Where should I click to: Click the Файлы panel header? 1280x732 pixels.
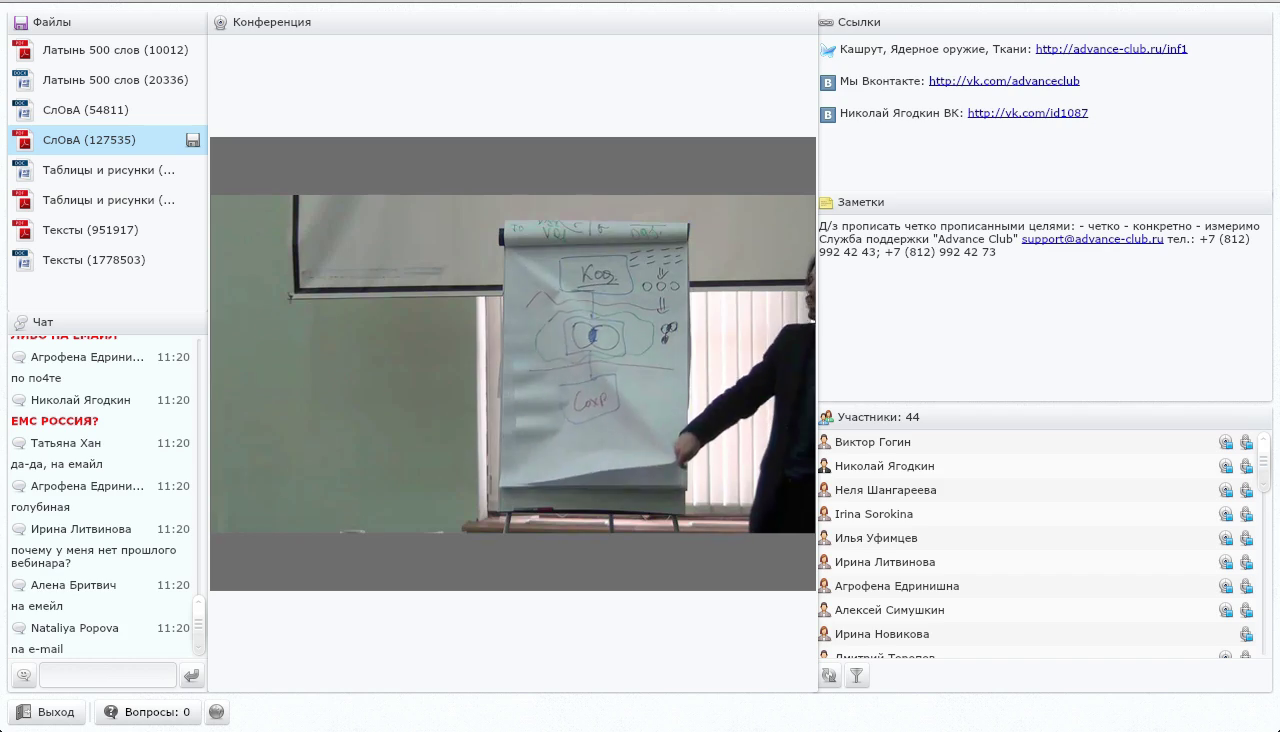[x=108, y=22]
